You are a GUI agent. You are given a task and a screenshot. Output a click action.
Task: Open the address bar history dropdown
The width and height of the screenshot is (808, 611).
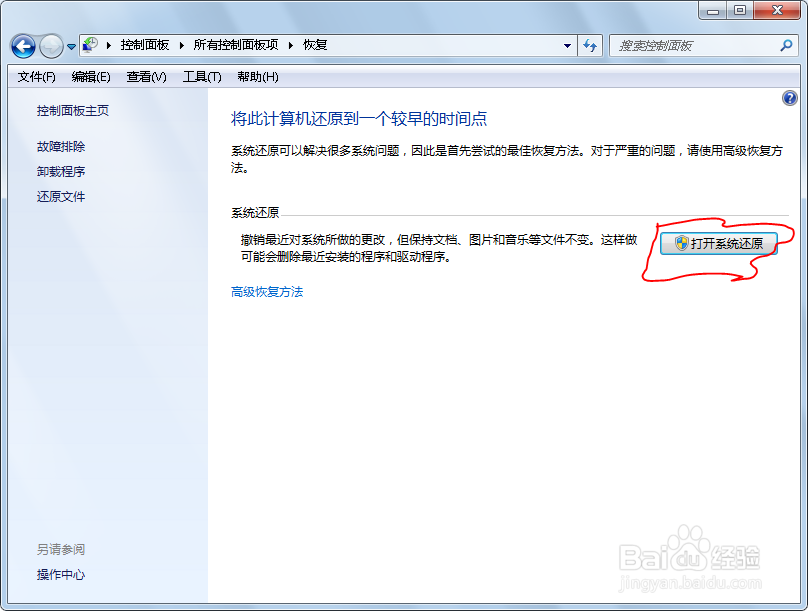click(567, 45)
